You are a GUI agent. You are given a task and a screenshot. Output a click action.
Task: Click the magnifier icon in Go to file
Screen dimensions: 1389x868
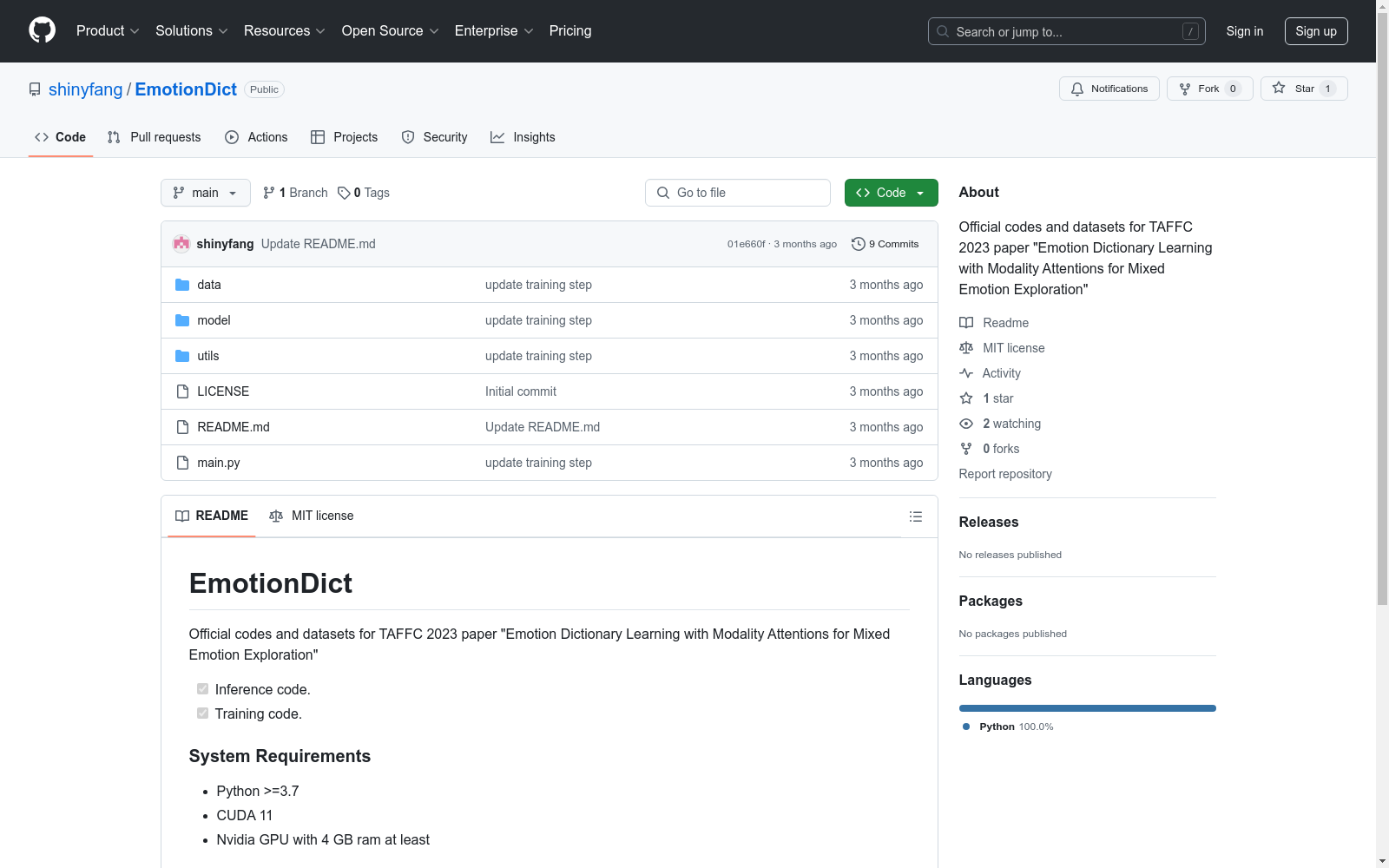pyautogui.click(x=663, y=193)
